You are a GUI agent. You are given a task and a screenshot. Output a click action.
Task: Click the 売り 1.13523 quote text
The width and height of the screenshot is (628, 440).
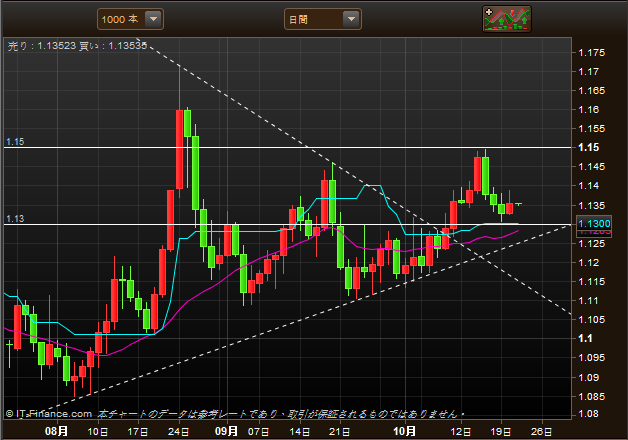[x=42, y=46]
